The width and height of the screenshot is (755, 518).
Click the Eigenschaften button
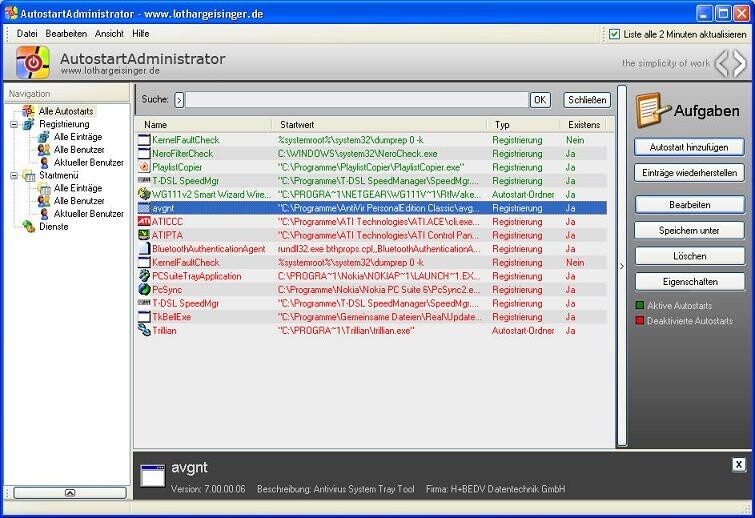point(690,282)
